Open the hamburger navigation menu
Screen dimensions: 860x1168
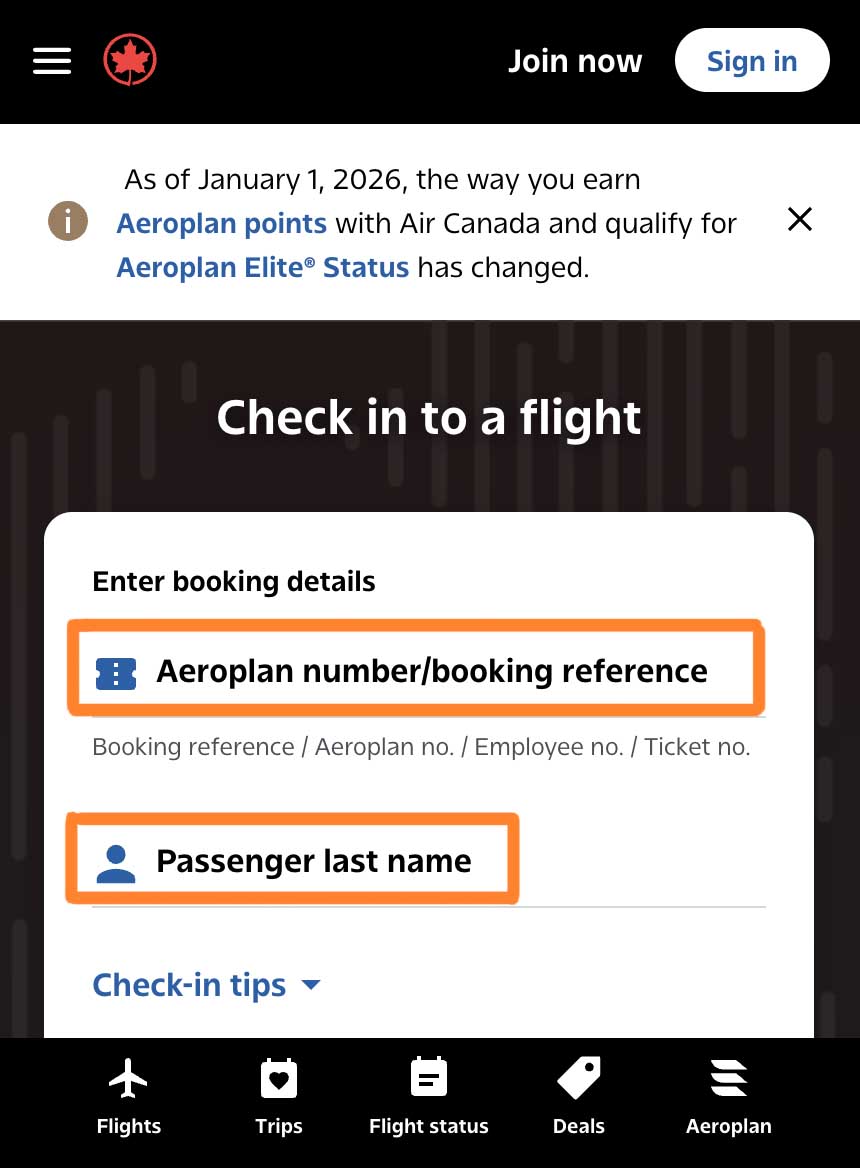[51, 61]
